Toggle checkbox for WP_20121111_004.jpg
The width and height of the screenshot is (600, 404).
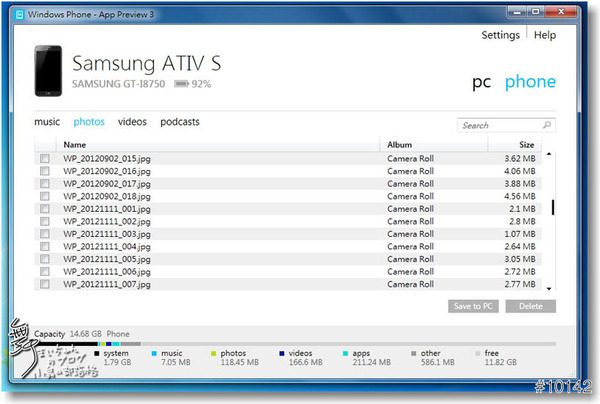click(45, 247)
